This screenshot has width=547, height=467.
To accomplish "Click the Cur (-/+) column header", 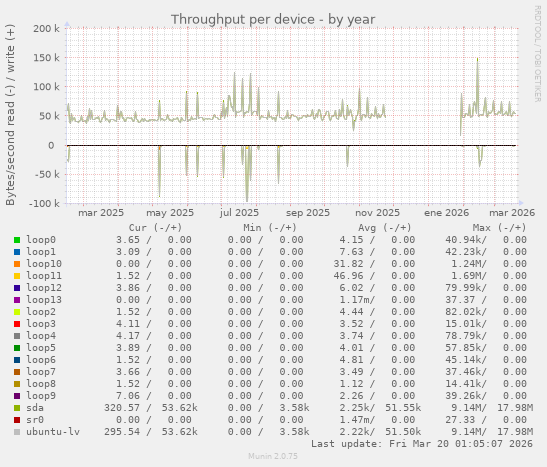I will tap(155, 228).
